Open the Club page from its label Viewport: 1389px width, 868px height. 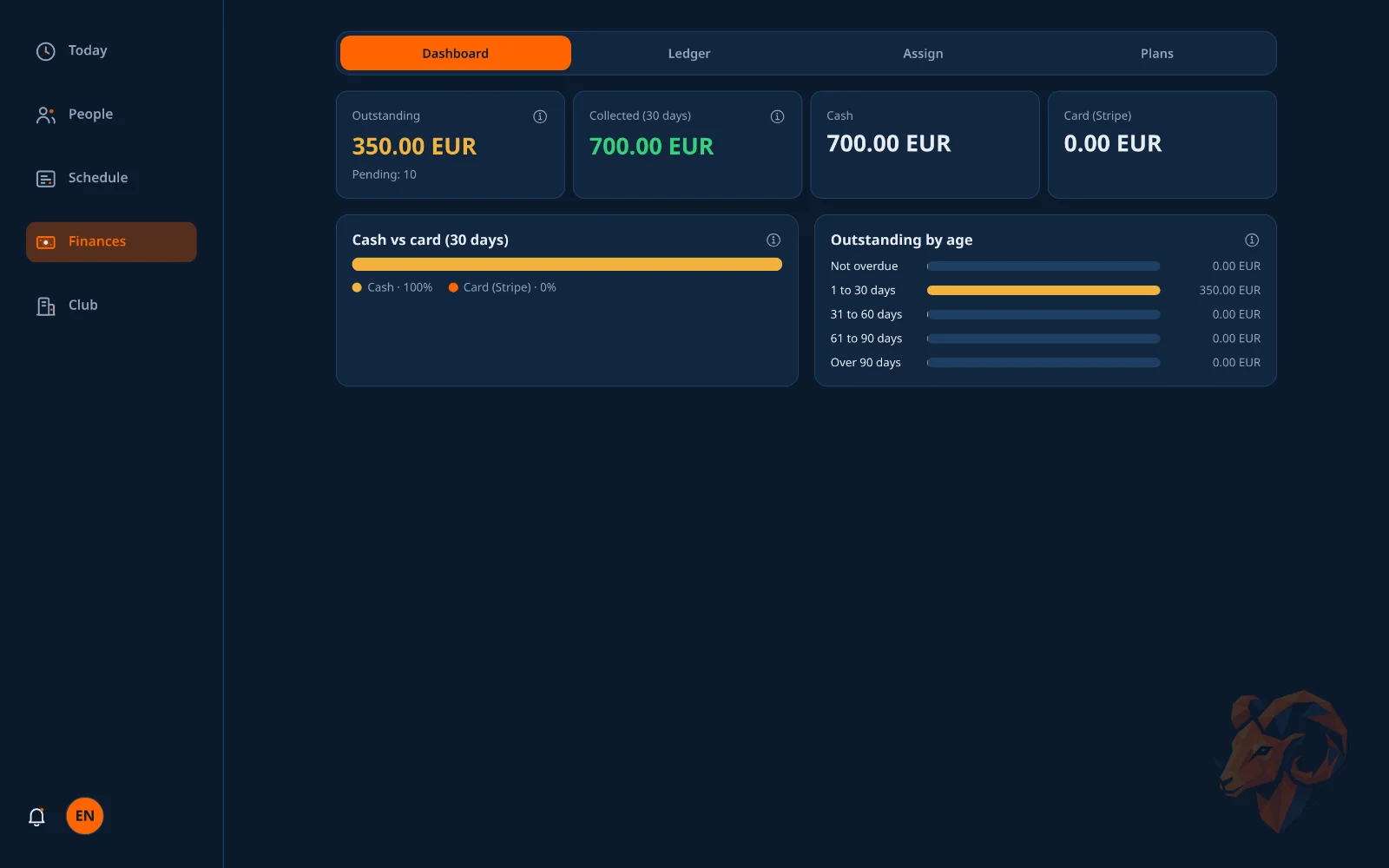[x=83, y=305]
